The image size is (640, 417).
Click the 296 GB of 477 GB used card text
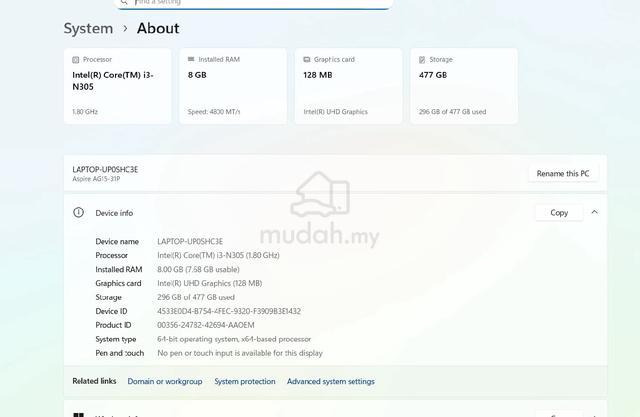[x=452, y=112]
